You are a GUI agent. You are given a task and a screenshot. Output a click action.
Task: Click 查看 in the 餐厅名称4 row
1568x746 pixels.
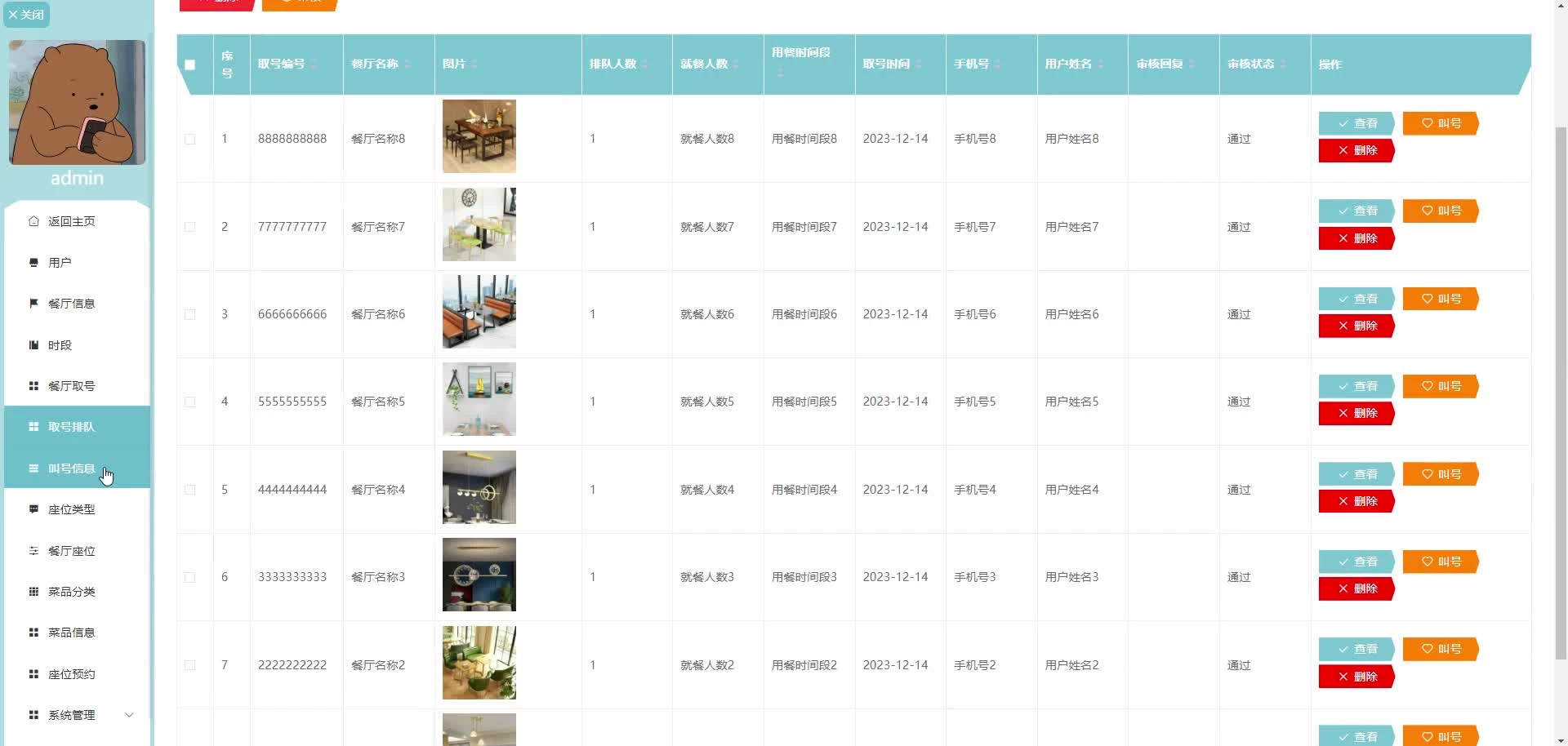[x=1356, y=474]
